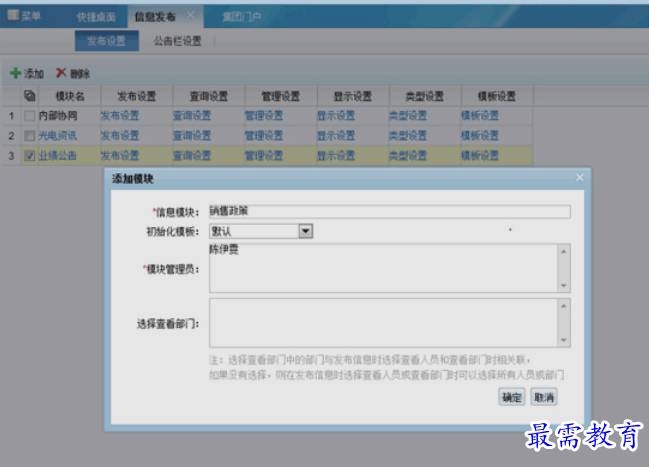The image size is (649, 467).
Task: Open 查询设置 link for 光电资讯
Action: (192, 135)
